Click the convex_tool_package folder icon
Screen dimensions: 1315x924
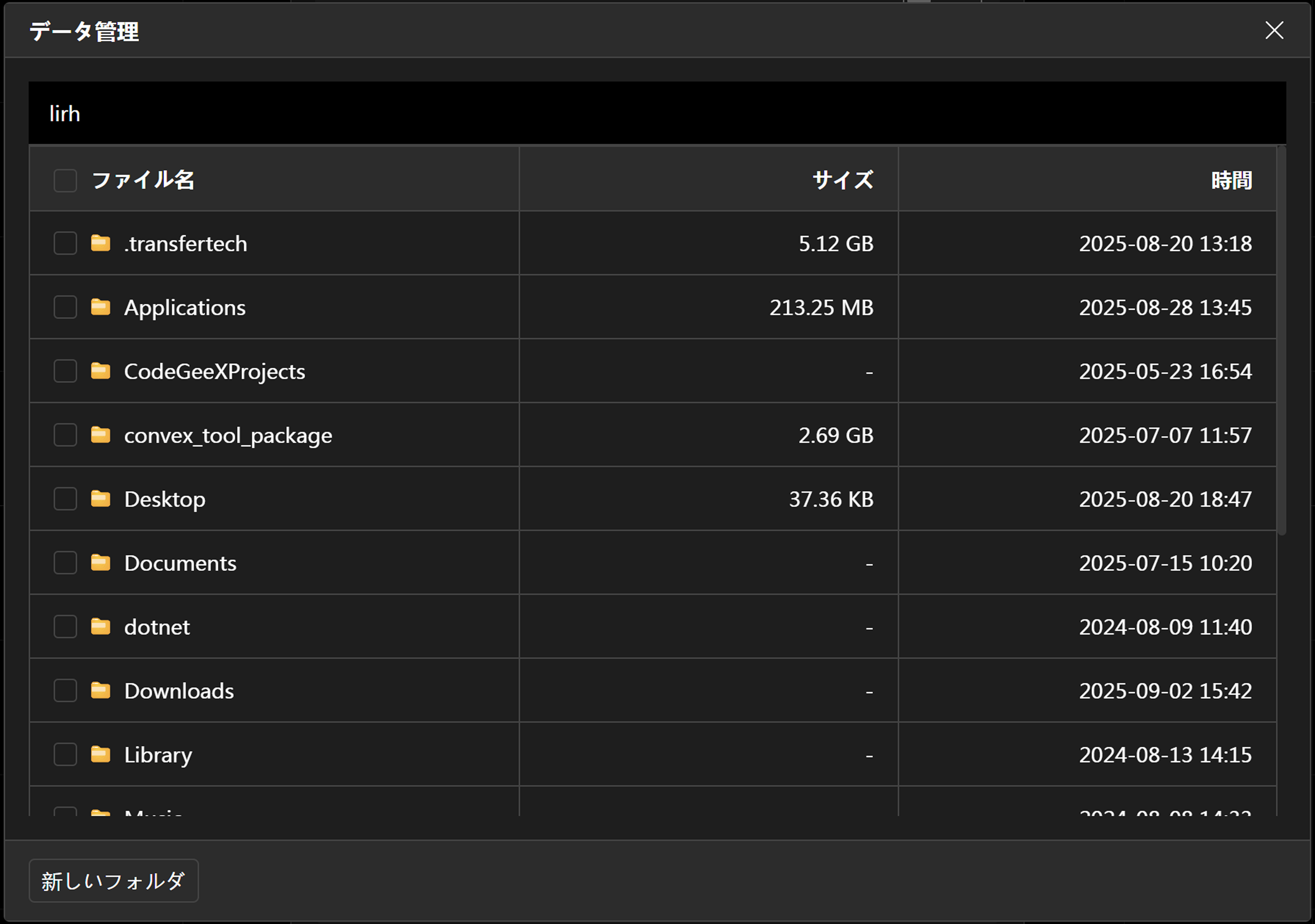tap(100, 435)
